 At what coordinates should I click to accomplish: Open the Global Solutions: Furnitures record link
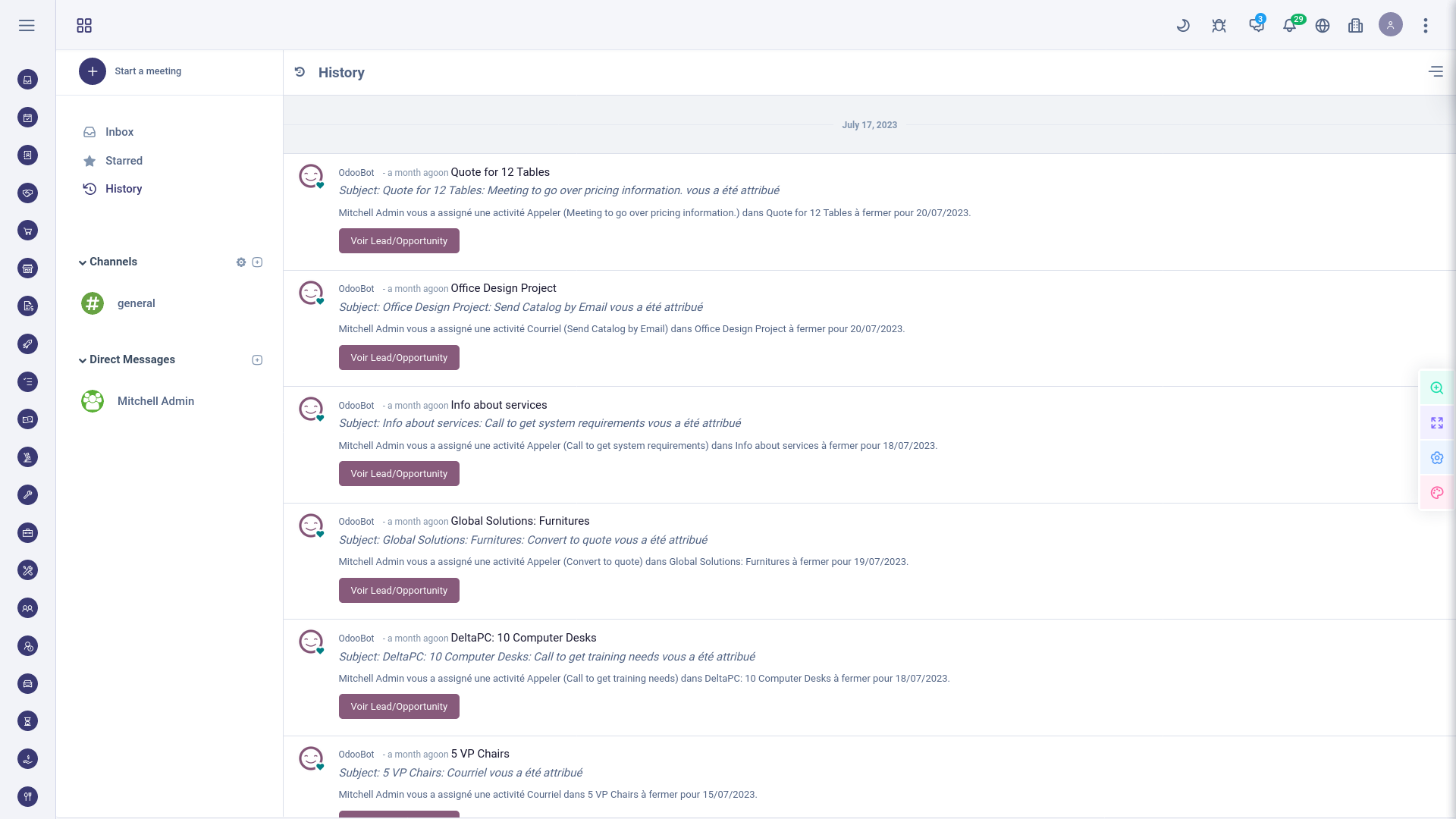point(520,521)
